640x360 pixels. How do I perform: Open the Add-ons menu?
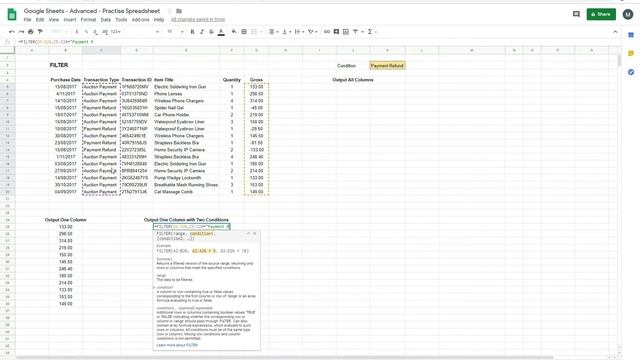point(141,20)
